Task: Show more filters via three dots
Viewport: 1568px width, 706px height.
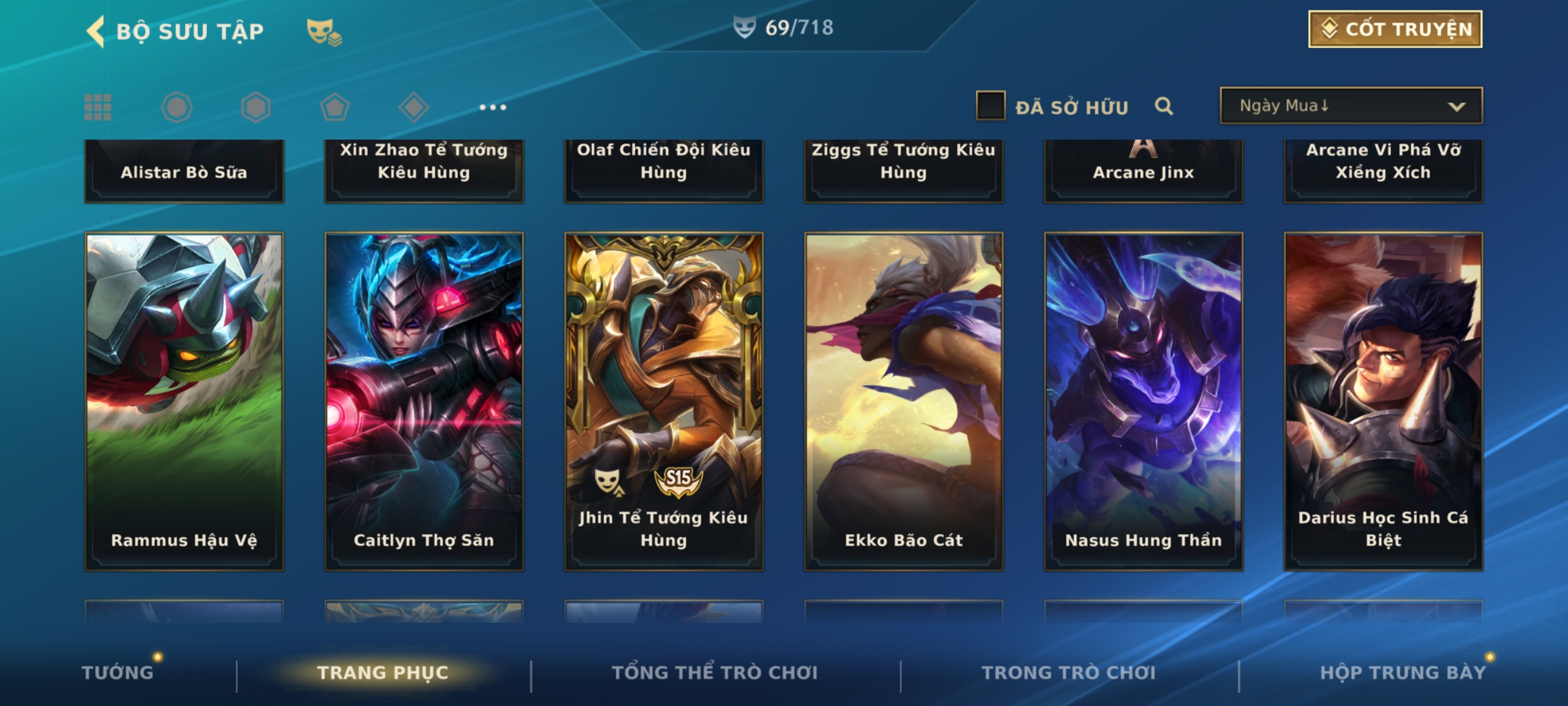Action: (x=493, y=107)
